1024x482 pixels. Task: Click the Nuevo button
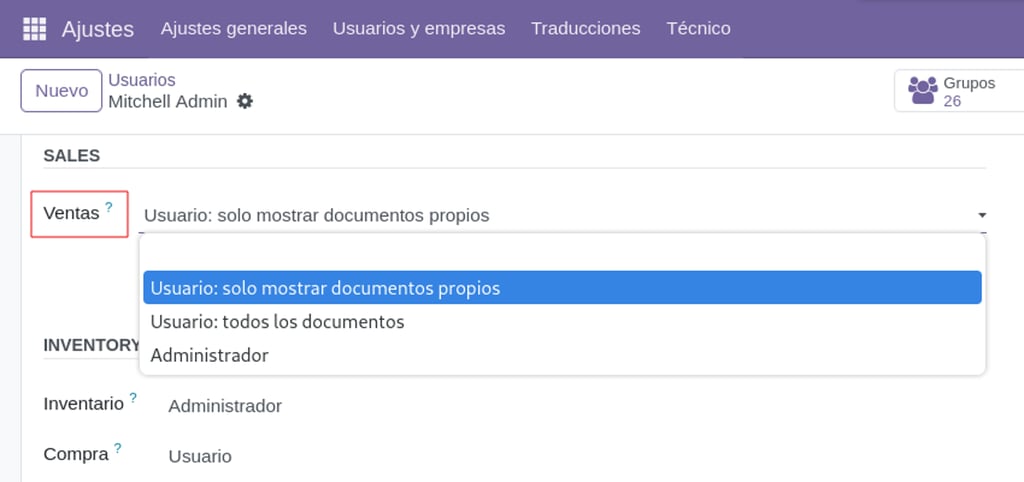coord(61,91)
